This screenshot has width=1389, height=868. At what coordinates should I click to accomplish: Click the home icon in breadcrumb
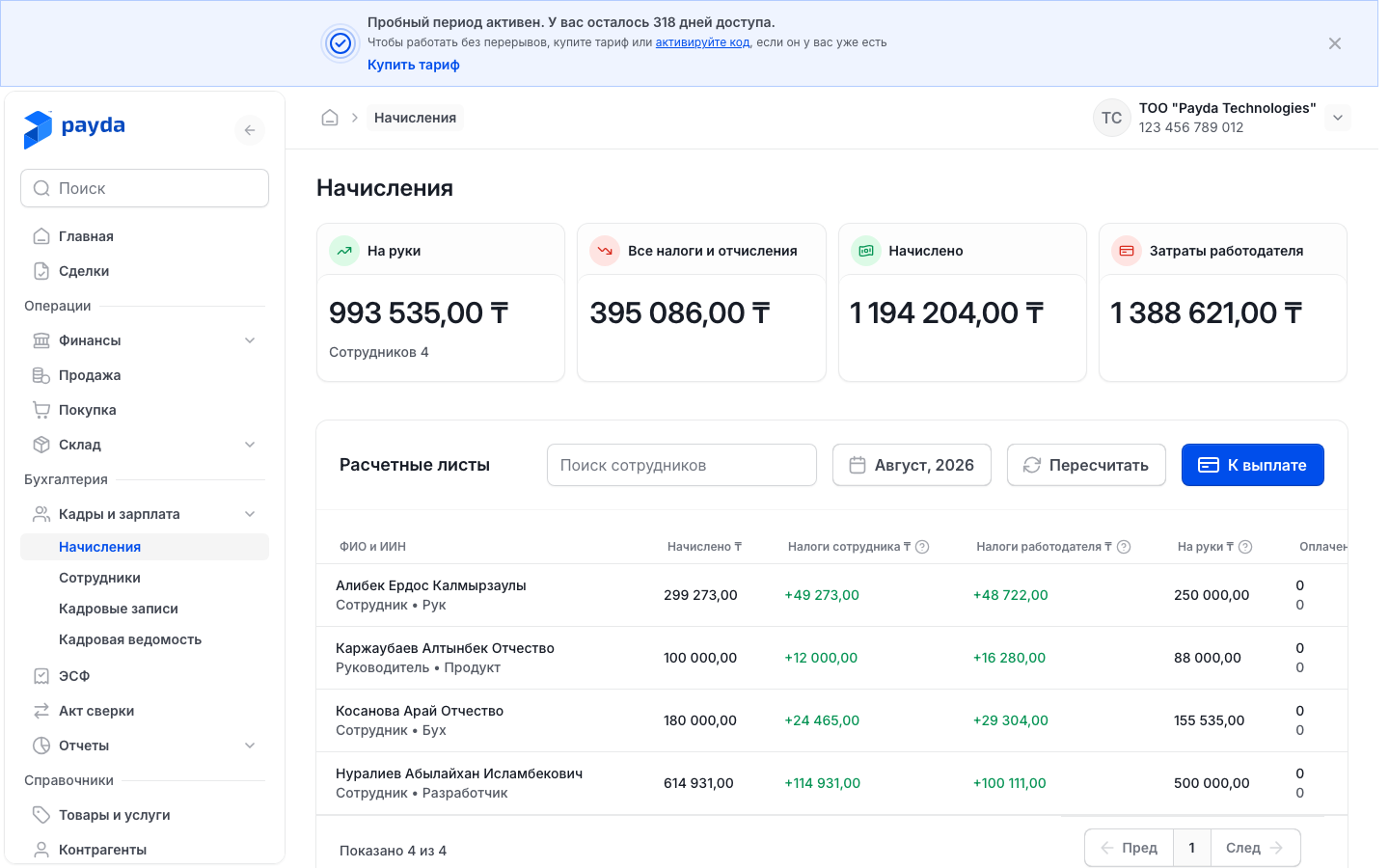330,118
